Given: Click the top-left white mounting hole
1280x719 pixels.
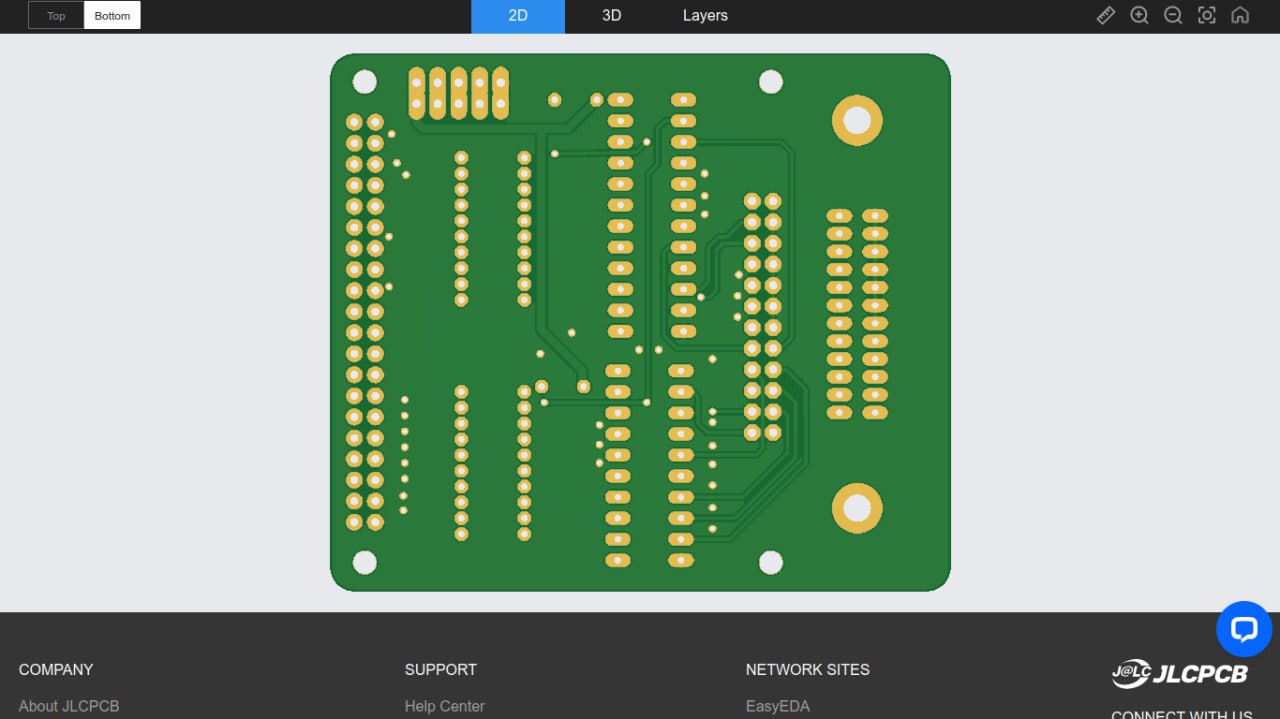Looking at the screenshot, I should [365, 82].
